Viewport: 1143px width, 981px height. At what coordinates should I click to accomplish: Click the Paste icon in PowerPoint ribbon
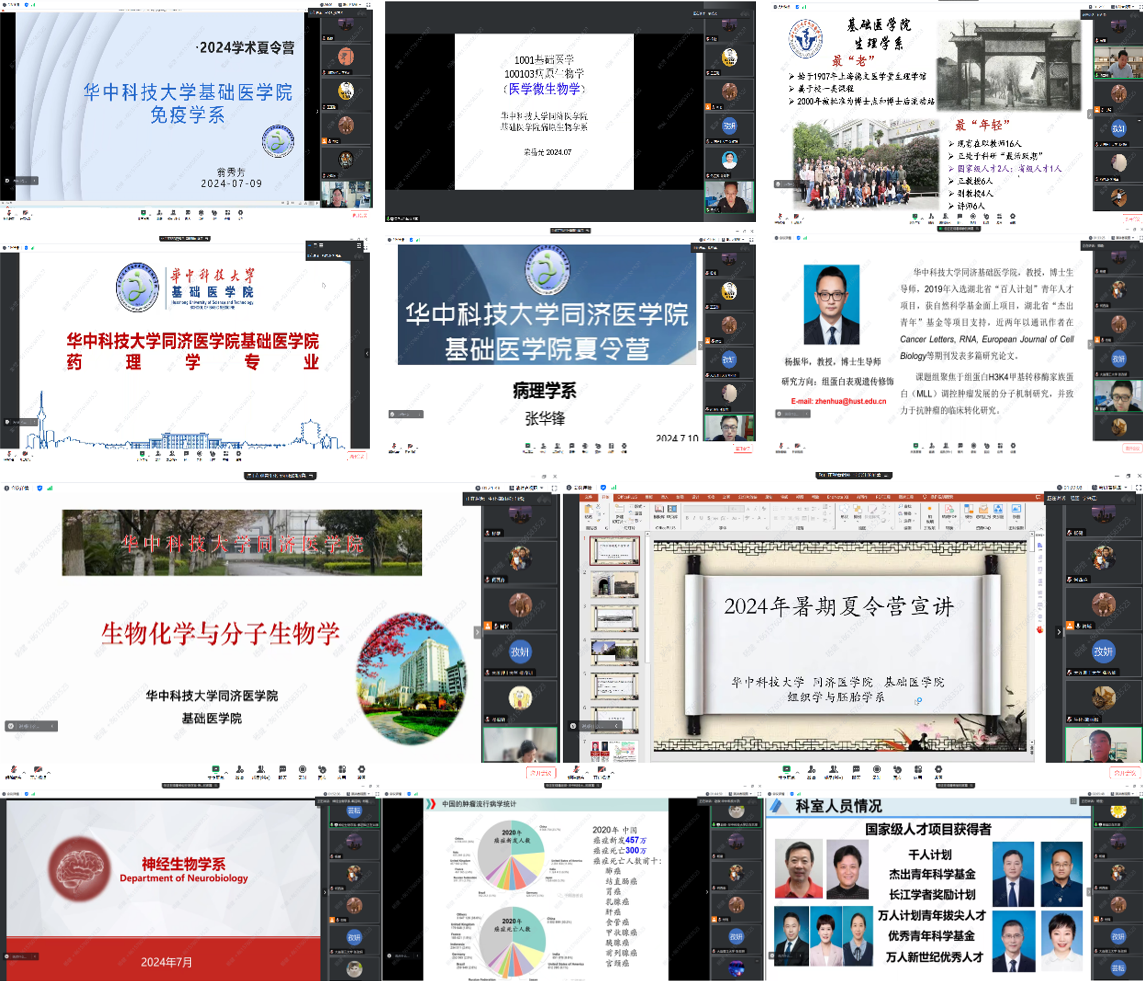(588, 509)
